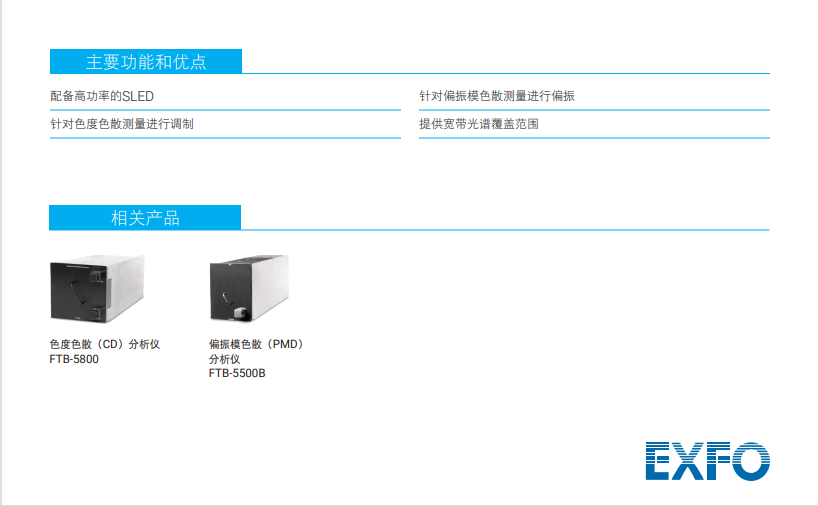Select the text 针对色度色散测量进行调制
Image resolution: width=818 pixels, height=506 pixels.
click(122, 124)
